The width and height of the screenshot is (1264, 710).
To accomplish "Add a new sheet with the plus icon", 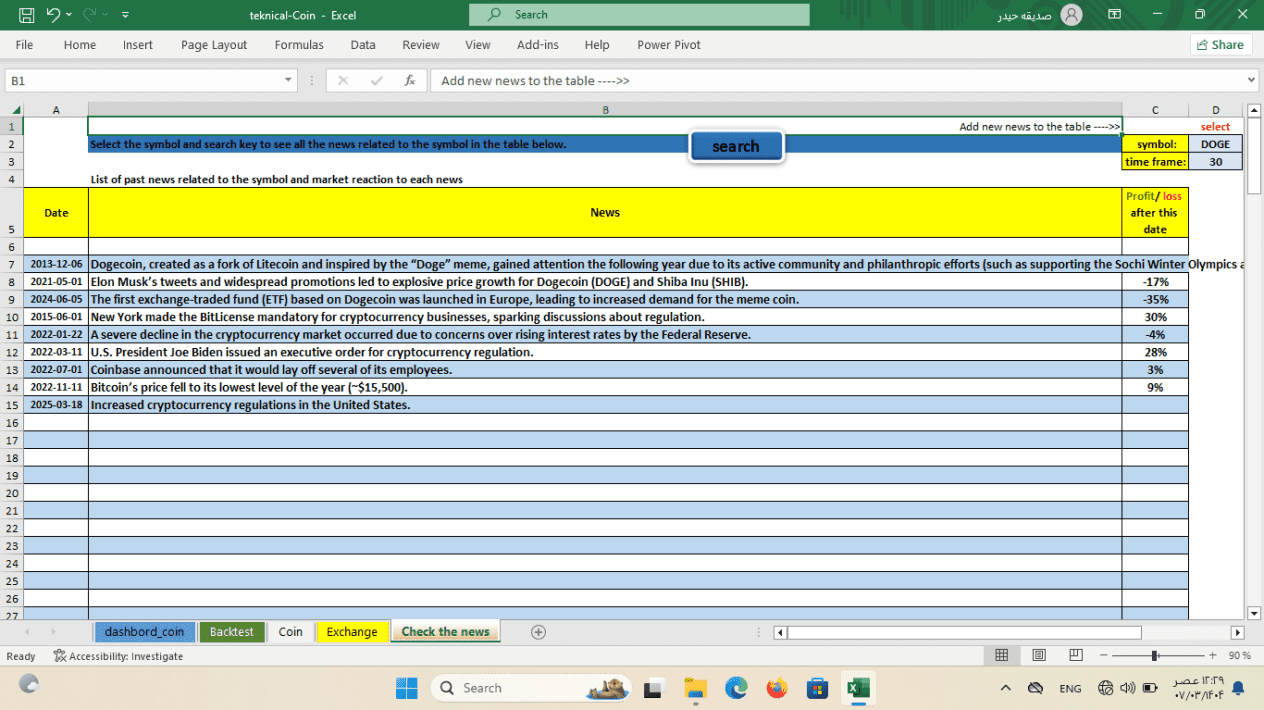I will [538, 632].
